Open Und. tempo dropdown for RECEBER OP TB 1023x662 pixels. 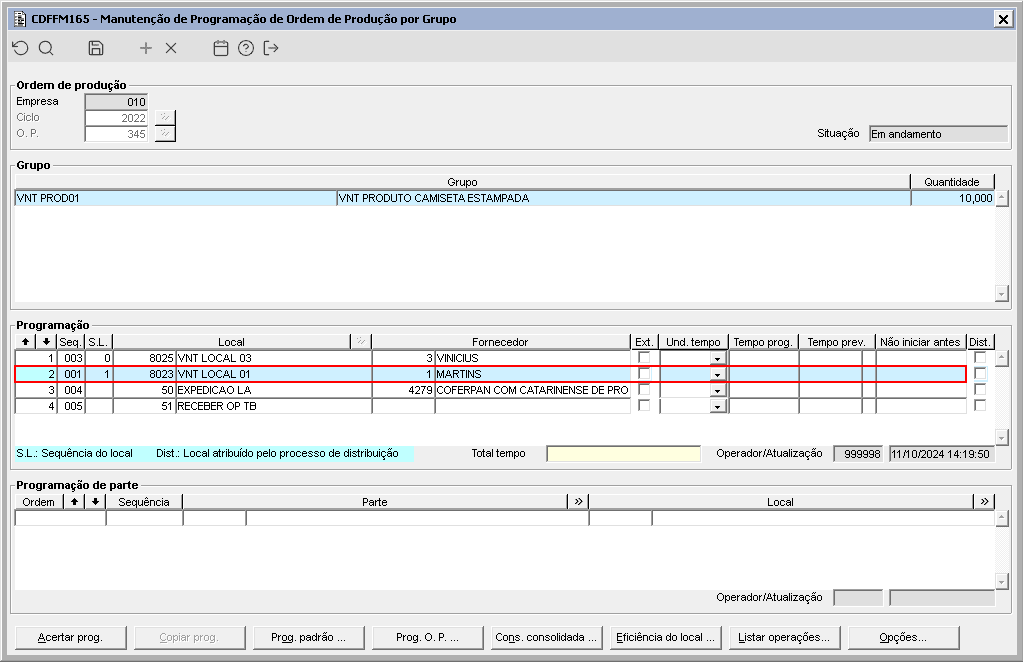tap(718, 406)
